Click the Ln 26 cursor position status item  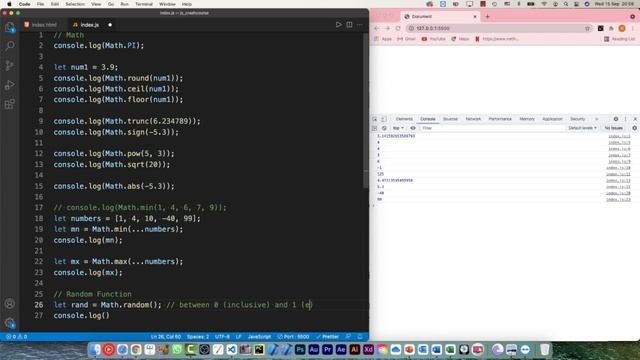[x=166, y=337]
